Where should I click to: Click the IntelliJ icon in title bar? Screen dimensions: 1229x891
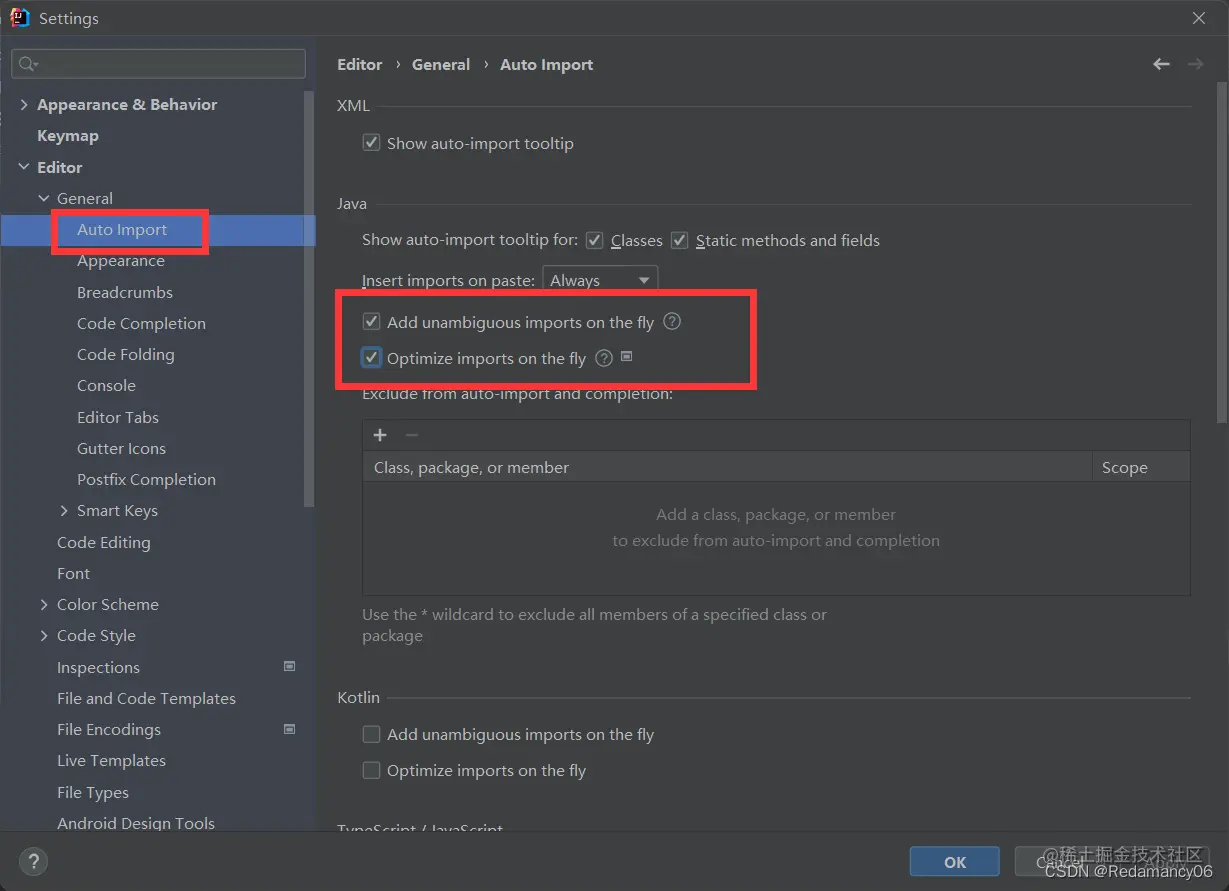tap(19, 17)
